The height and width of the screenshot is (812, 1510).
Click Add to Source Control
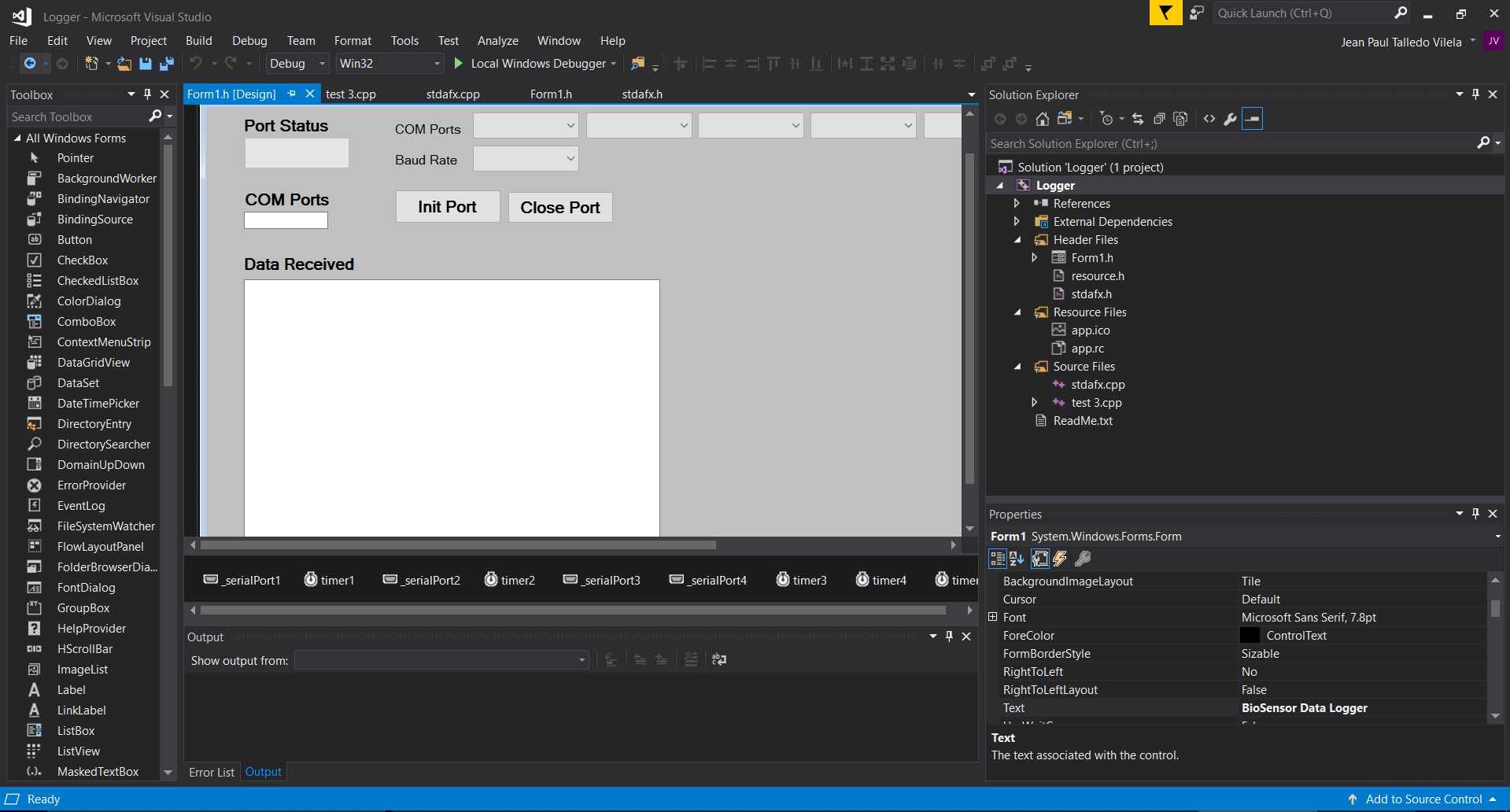[x=1423, y=799]
